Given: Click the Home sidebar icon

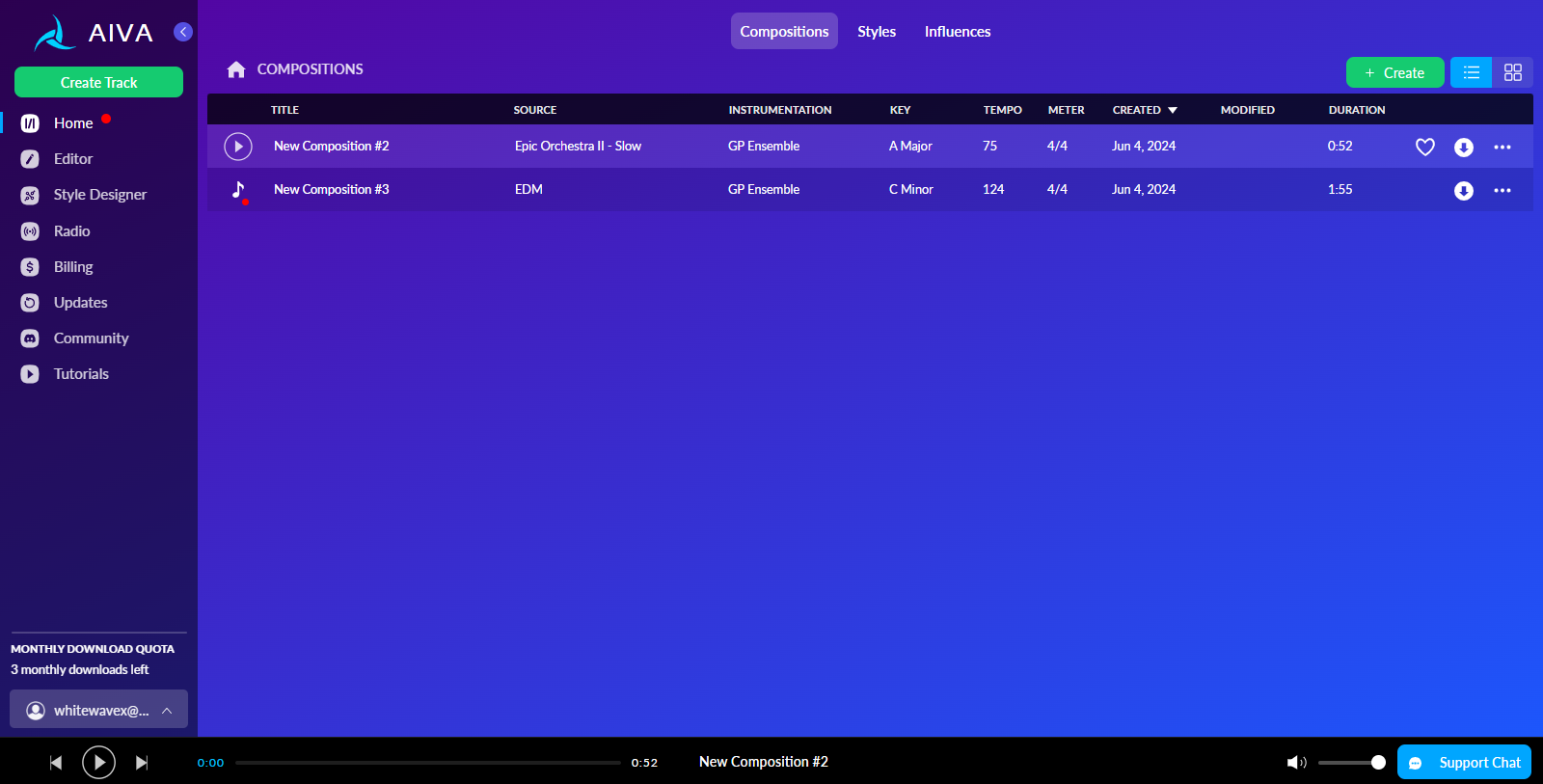Looking at the screenshot, I should 30,123.
